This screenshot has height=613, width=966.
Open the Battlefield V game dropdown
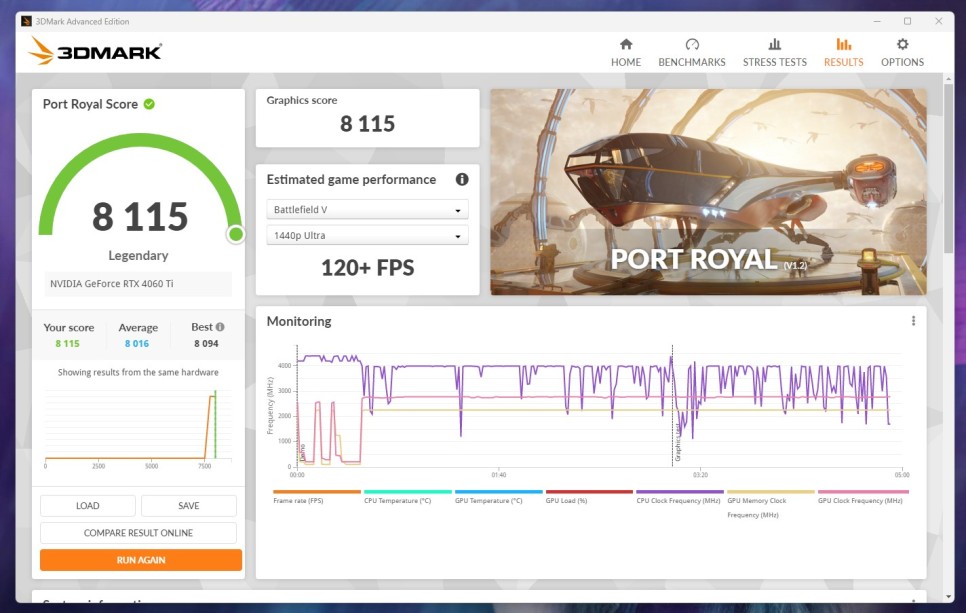tap(367, 209)
